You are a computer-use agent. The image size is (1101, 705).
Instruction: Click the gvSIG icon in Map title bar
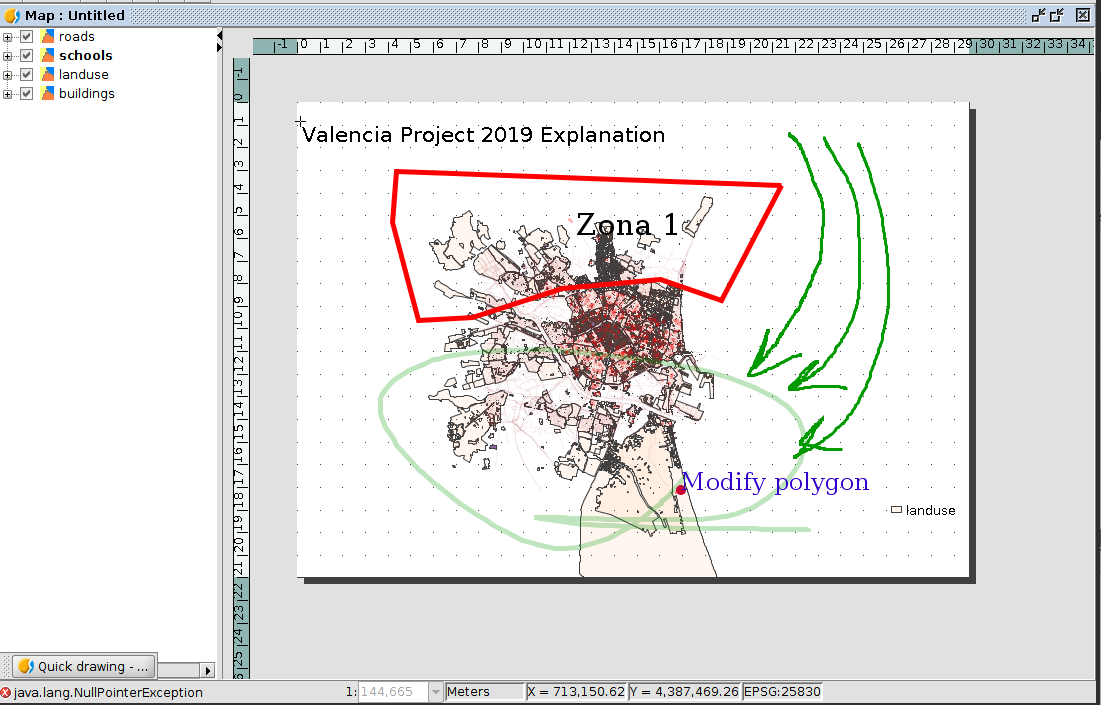[x=11, y=15]
